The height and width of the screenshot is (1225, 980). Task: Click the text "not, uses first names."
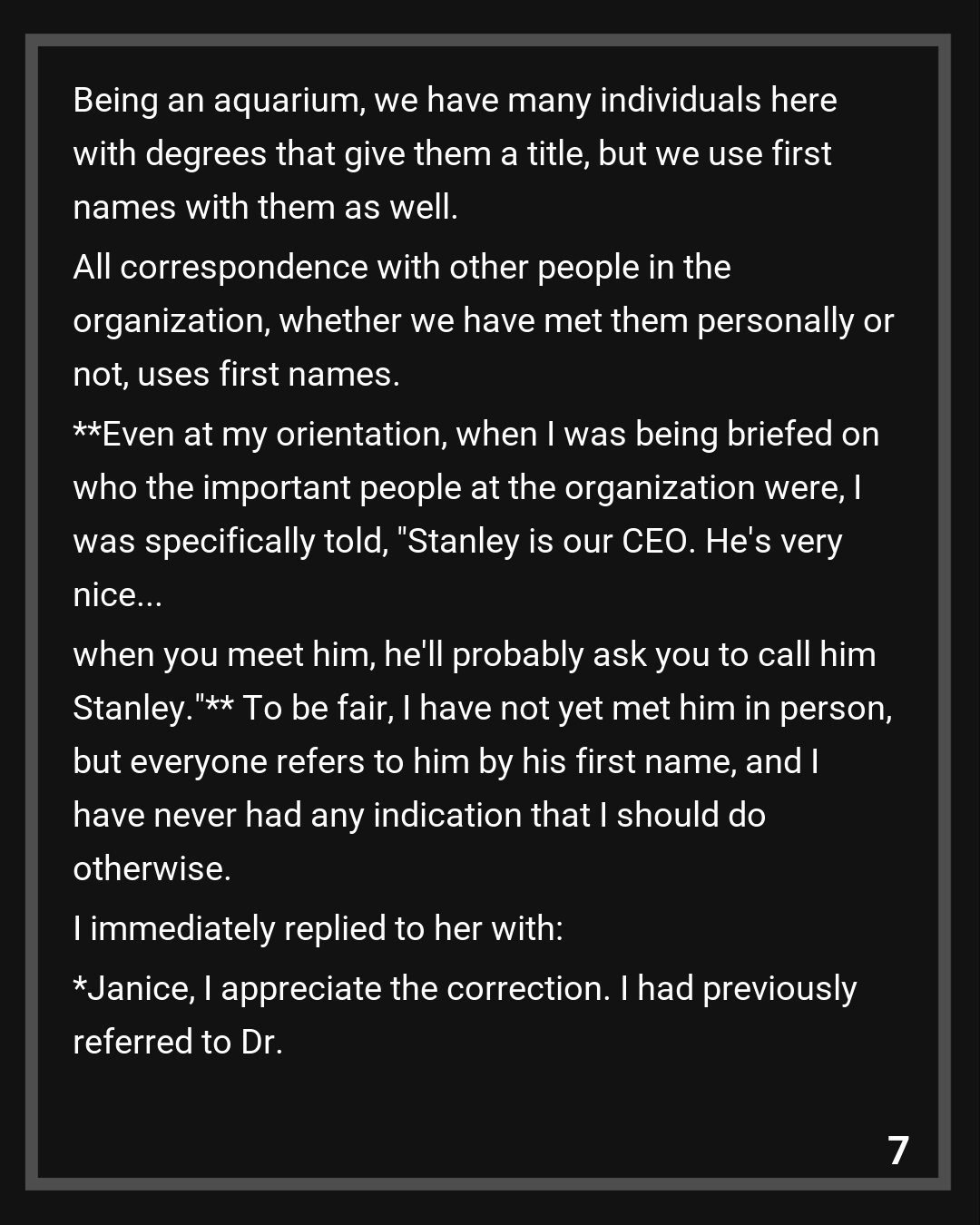point(236,375)
